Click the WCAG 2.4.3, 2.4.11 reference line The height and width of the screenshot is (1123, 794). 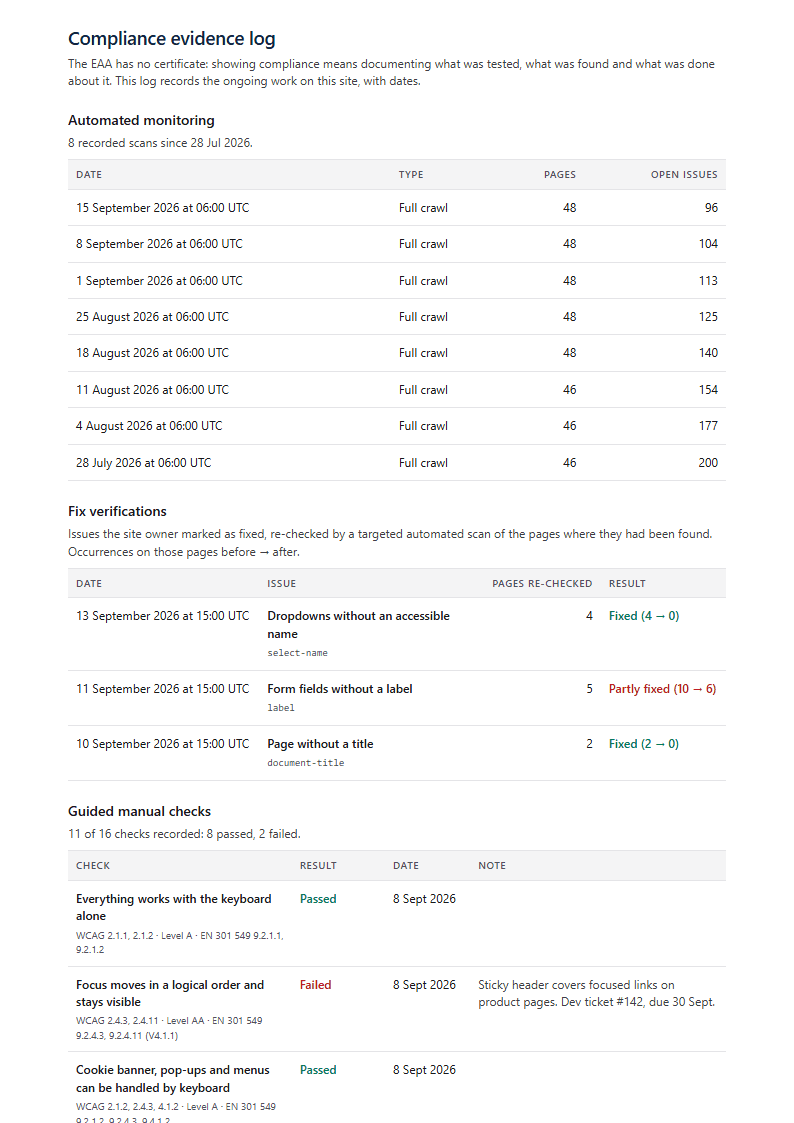point(169,1028)
